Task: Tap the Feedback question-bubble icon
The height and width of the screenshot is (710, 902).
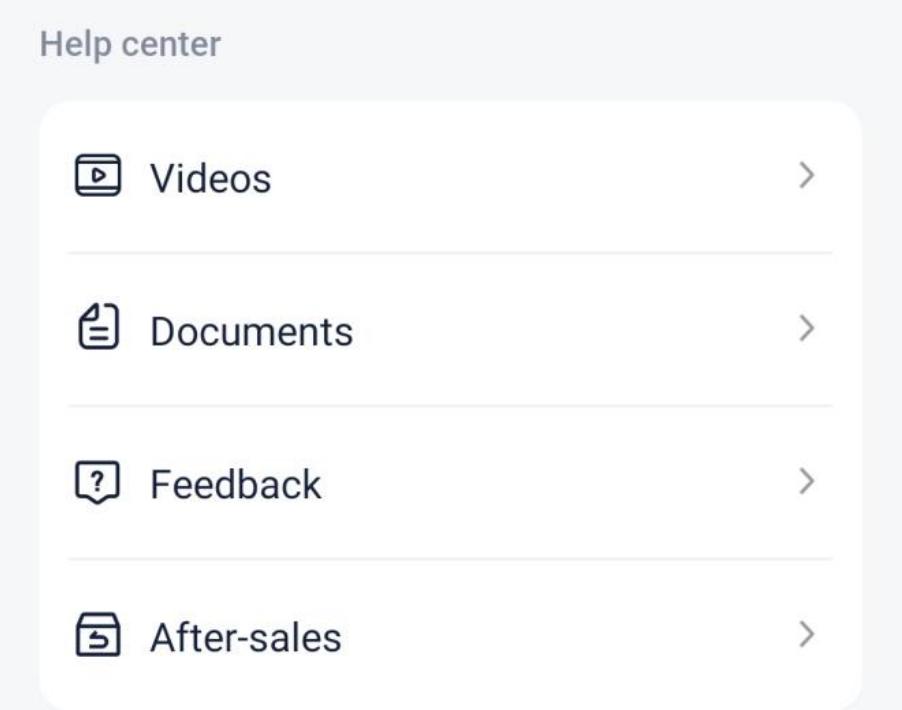Action: (x=98, y=482)
